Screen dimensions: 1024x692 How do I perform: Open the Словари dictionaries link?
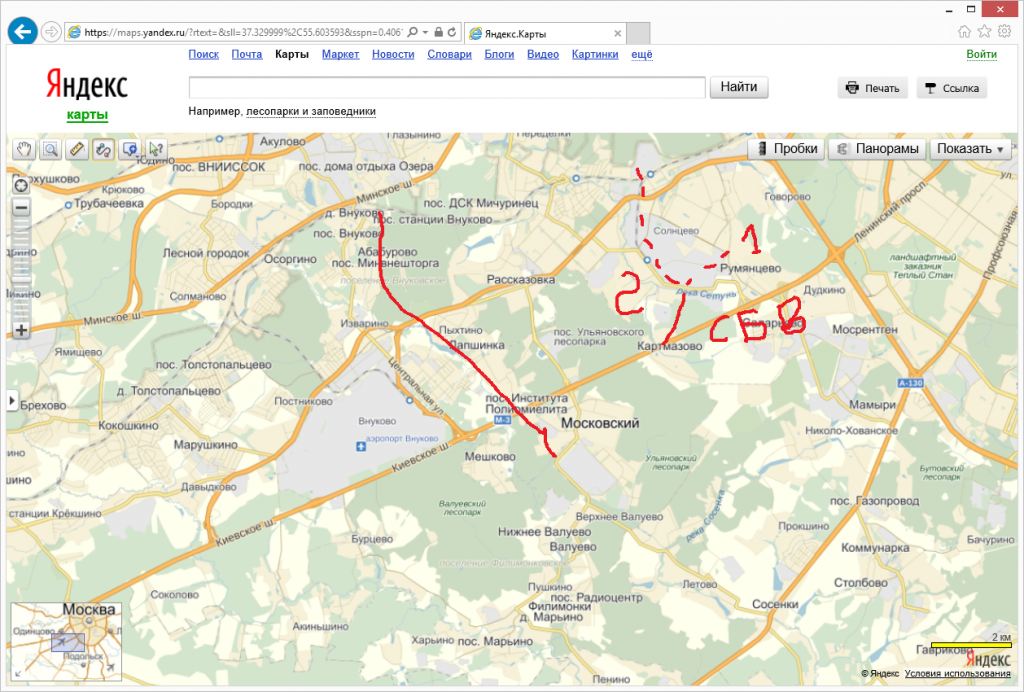(x=449, y=54)
